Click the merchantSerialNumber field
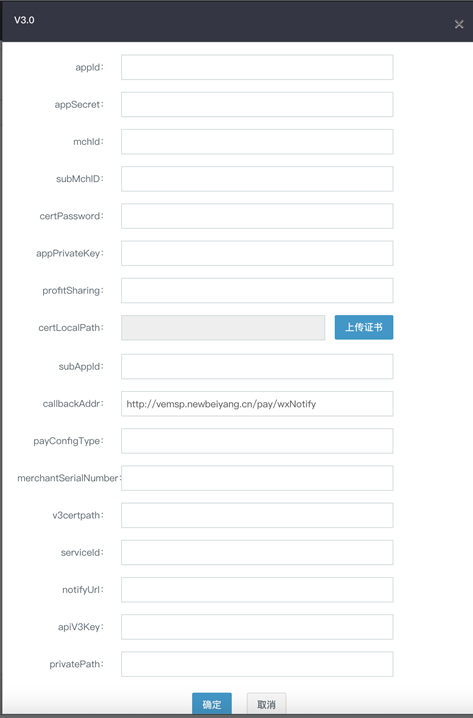The height and width of the screenshot is (718, 473). point(257,478)
